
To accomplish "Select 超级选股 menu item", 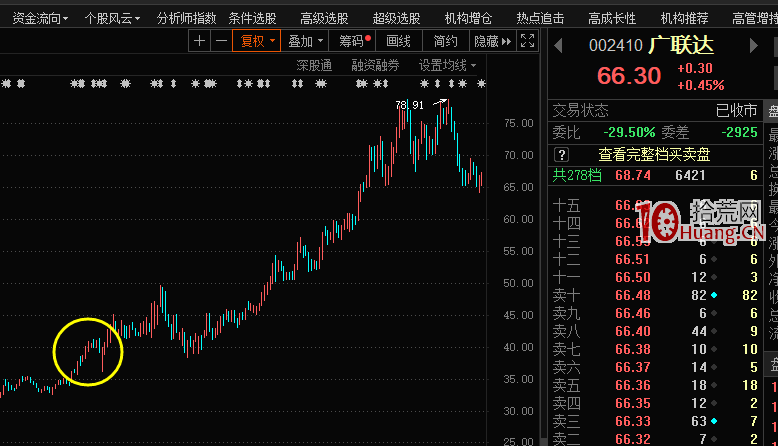I will pos(396,18).
